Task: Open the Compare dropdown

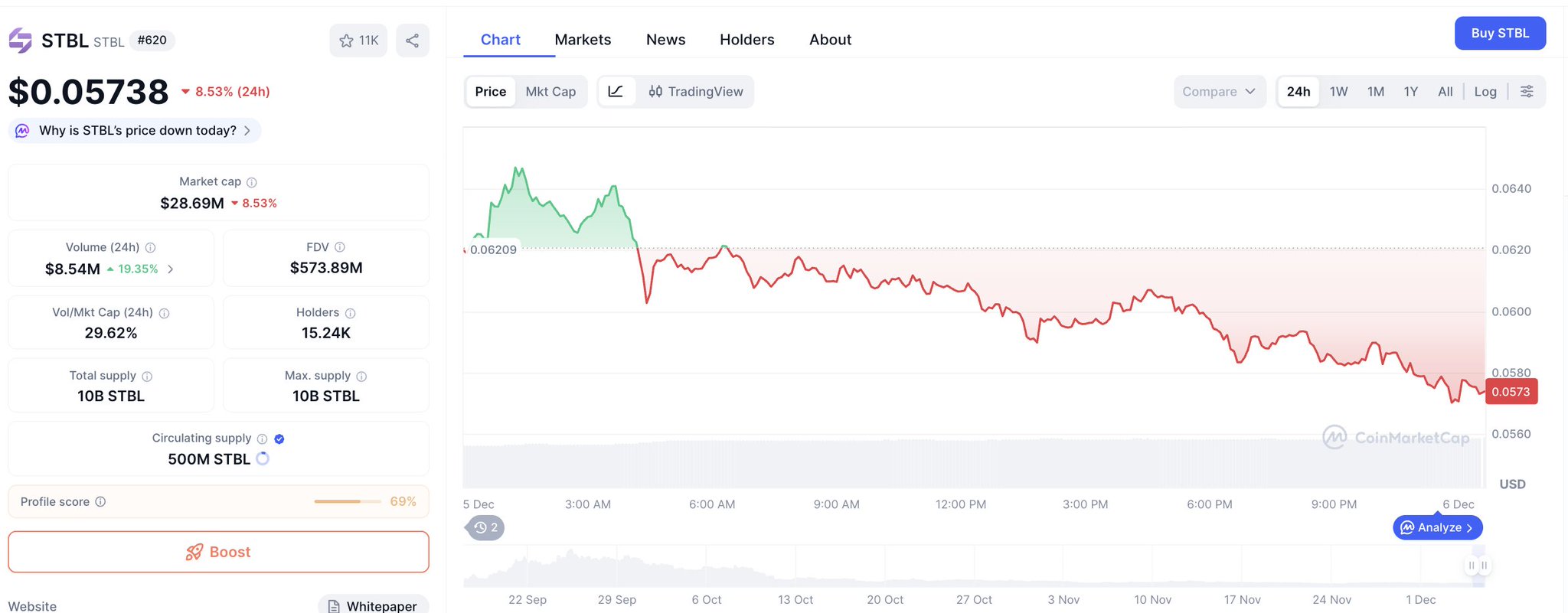Action: click(x=1219, y=92)
